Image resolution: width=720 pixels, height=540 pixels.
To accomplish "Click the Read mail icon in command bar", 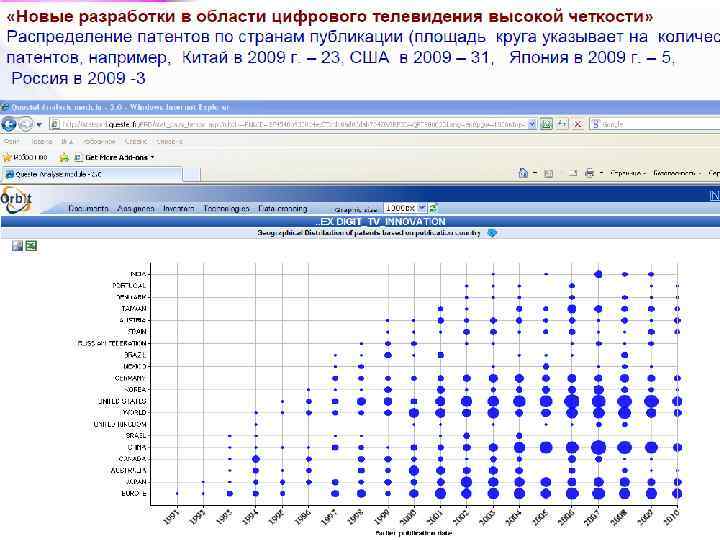I will [x=573, y=174].
